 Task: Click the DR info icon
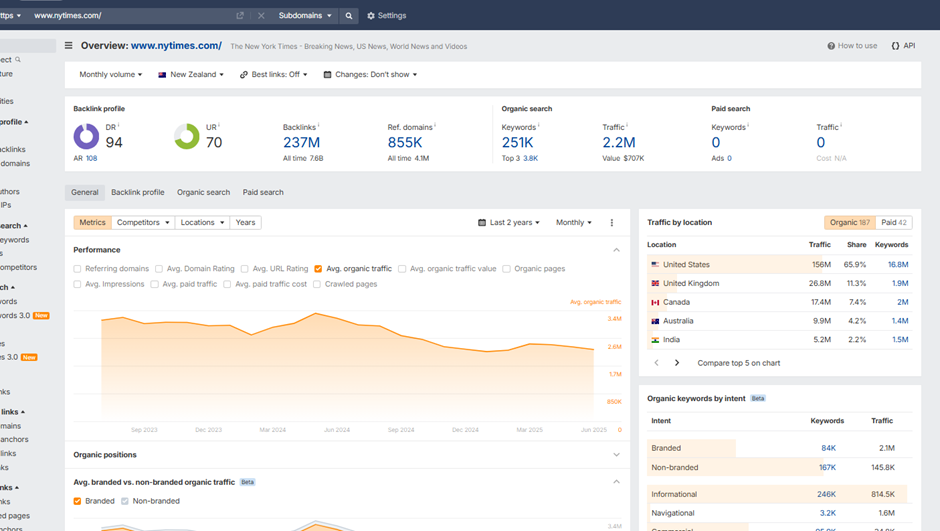[119, 125]
